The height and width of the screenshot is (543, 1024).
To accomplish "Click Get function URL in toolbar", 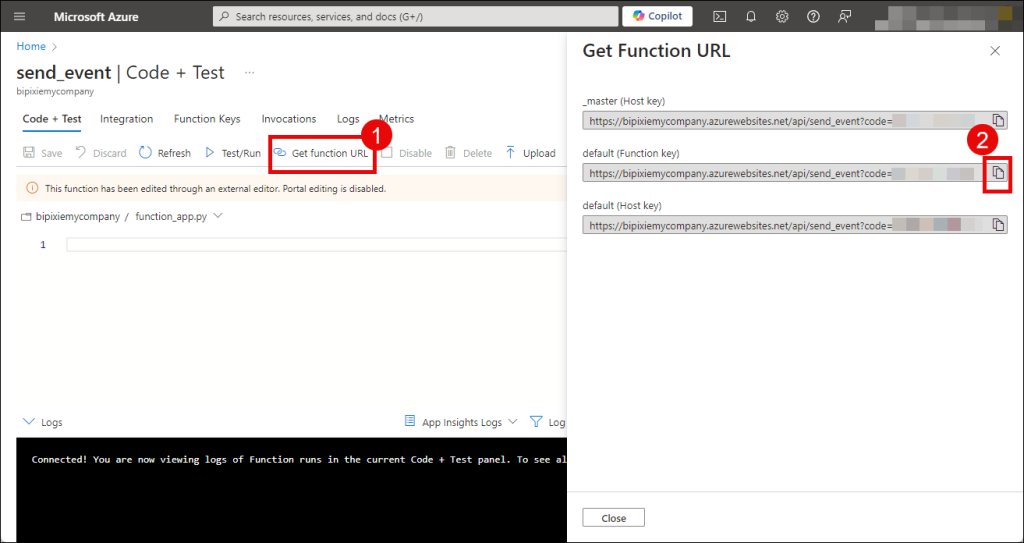I will click(x=321, y=153).
